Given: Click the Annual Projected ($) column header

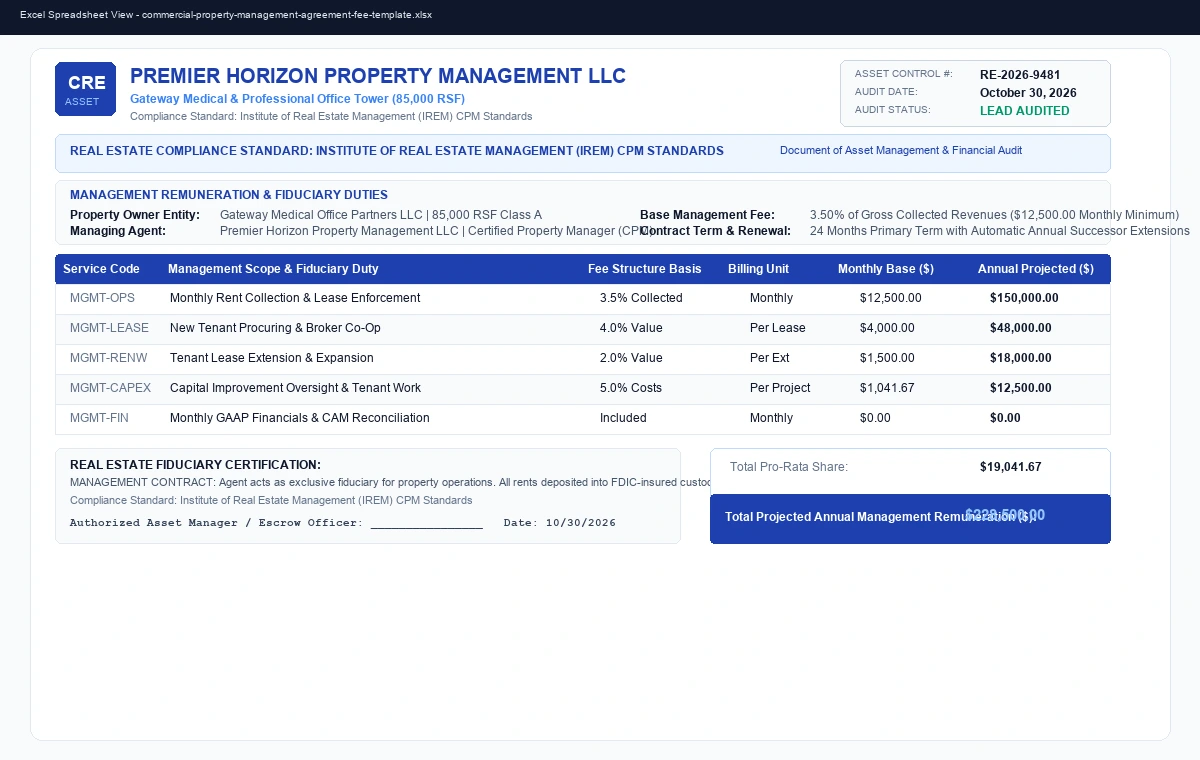Looking at the screenshot, I should [x=1036, y=269].
